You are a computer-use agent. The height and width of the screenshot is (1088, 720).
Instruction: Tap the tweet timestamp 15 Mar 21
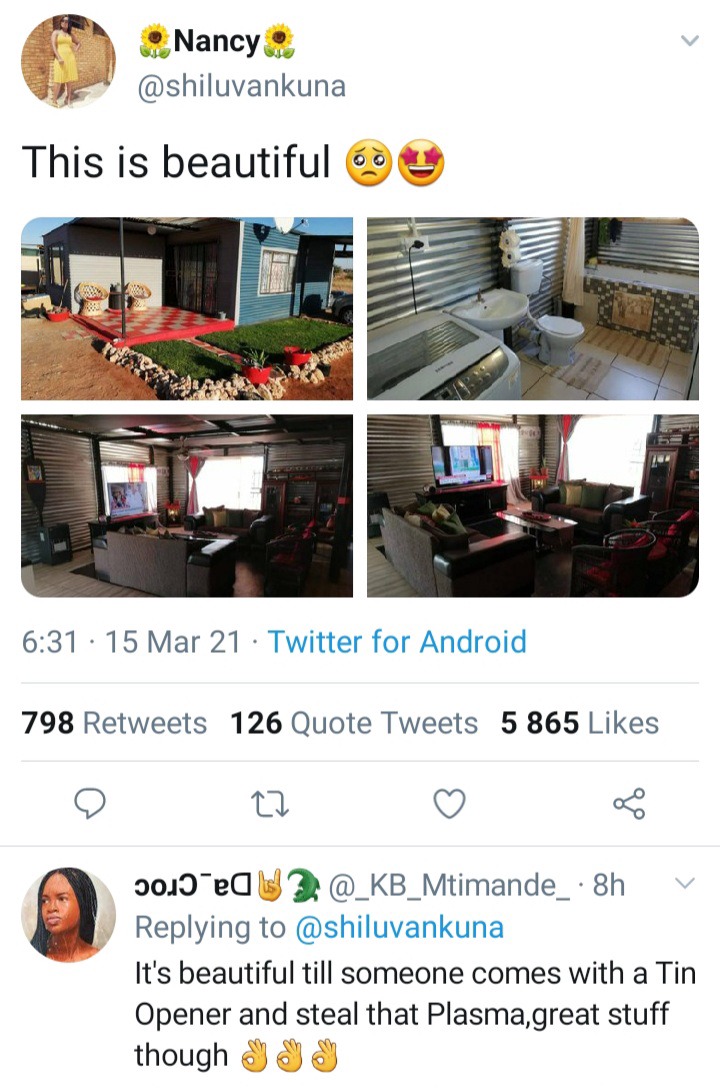173,642
